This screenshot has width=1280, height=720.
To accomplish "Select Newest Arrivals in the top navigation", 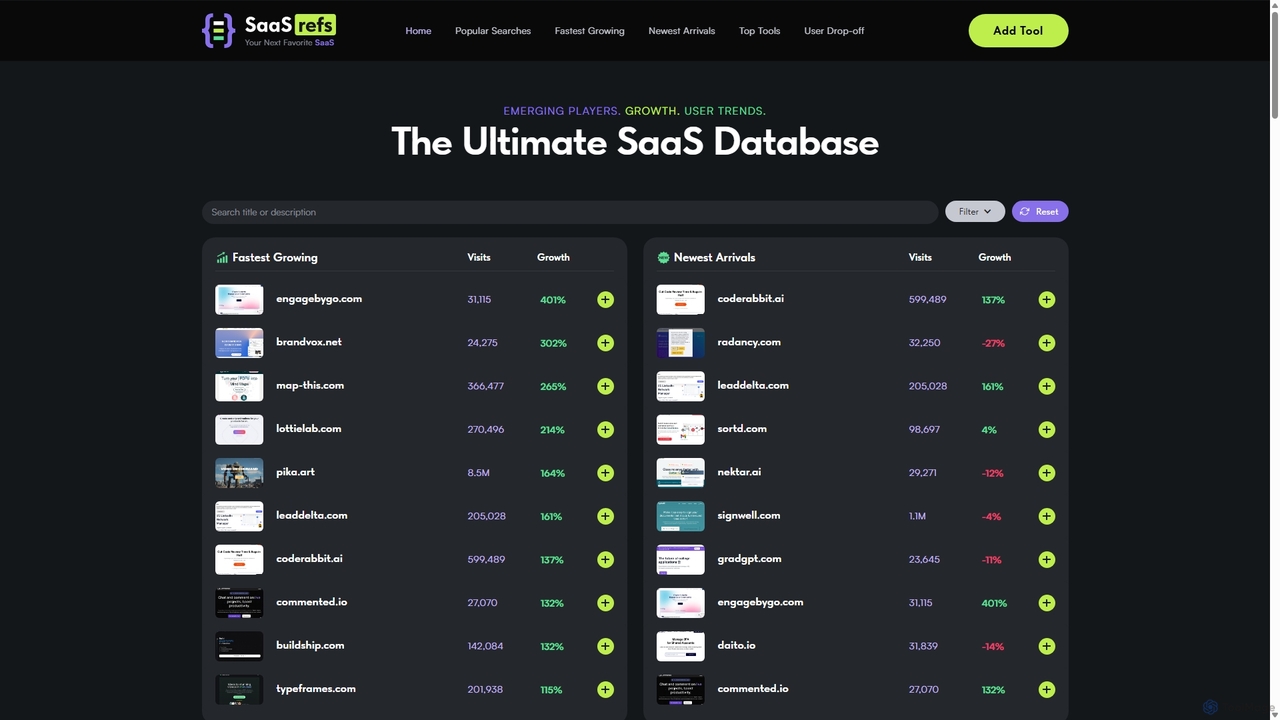I will click(682, 31).
